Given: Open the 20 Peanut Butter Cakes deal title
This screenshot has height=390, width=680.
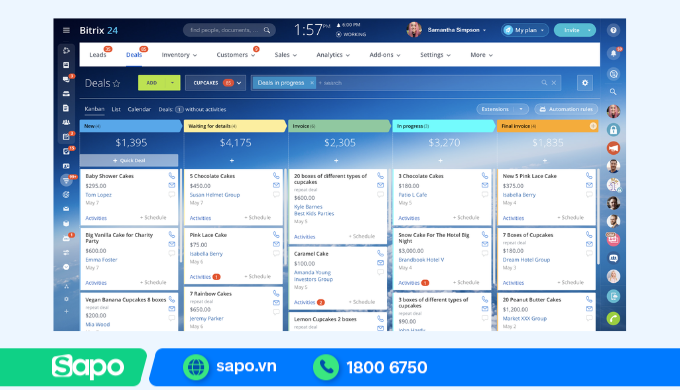Looking at the screenshot, I should click(x=532, y=300).
